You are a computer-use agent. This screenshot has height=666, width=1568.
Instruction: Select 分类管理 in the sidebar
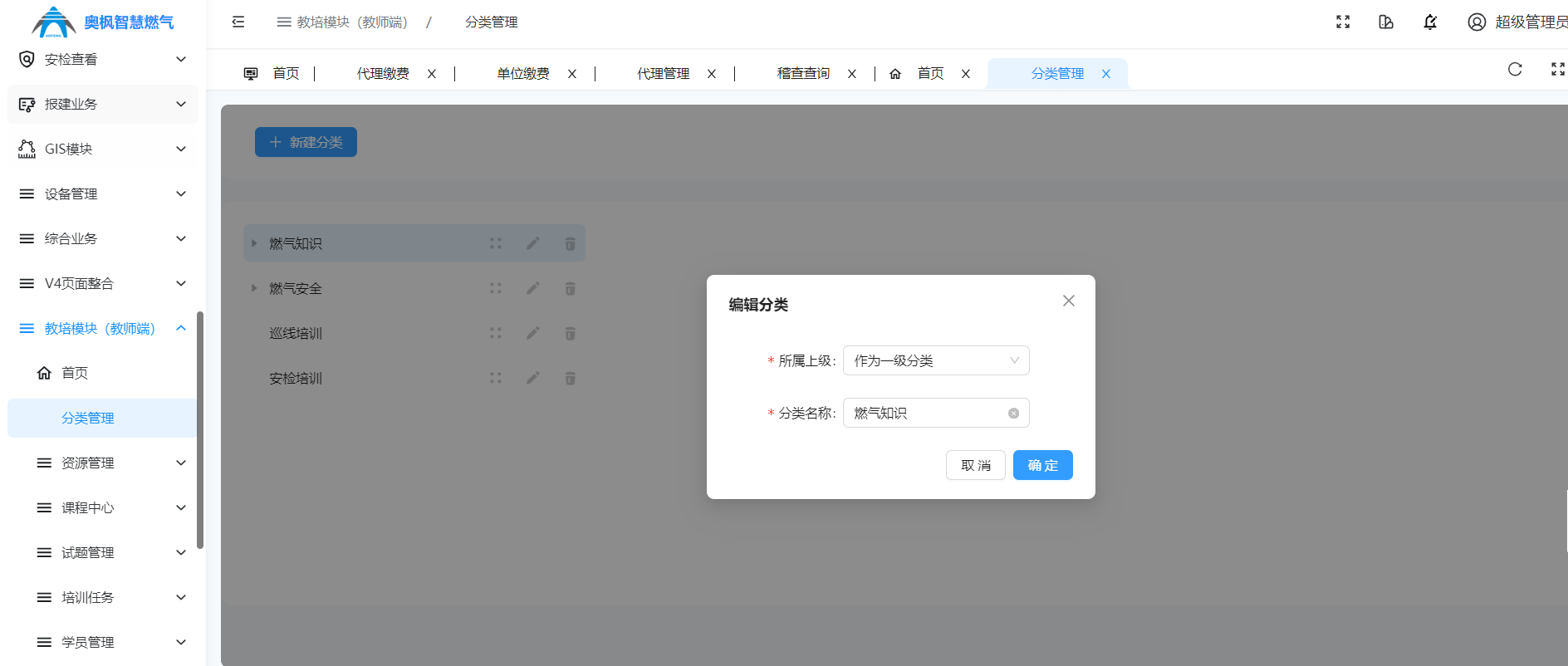coord(103,418)
